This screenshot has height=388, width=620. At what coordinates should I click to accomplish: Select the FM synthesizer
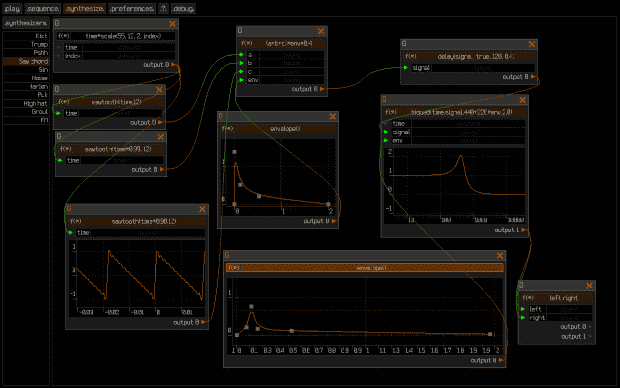click(x=26, y=120)
